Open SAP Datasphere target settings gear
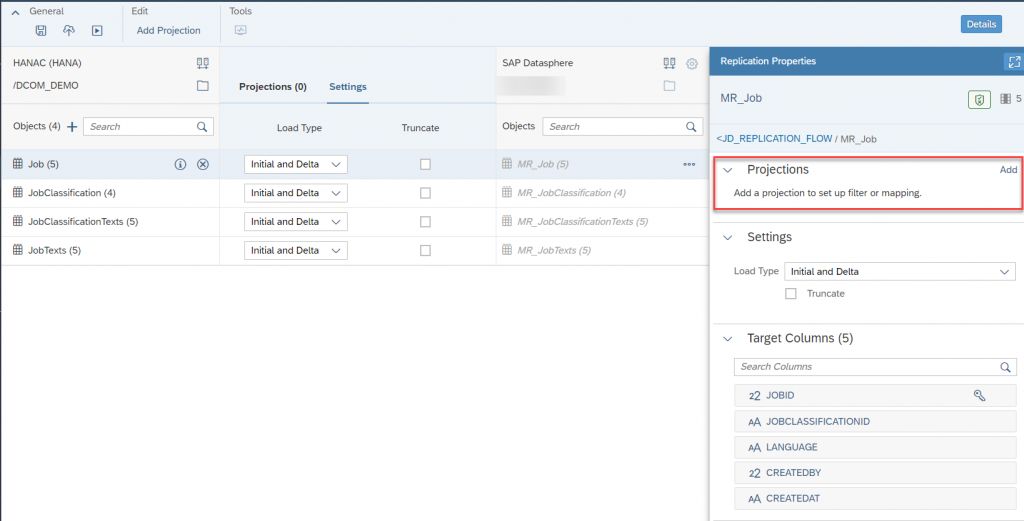The image size is (1024, 521). tap(692, 63)
